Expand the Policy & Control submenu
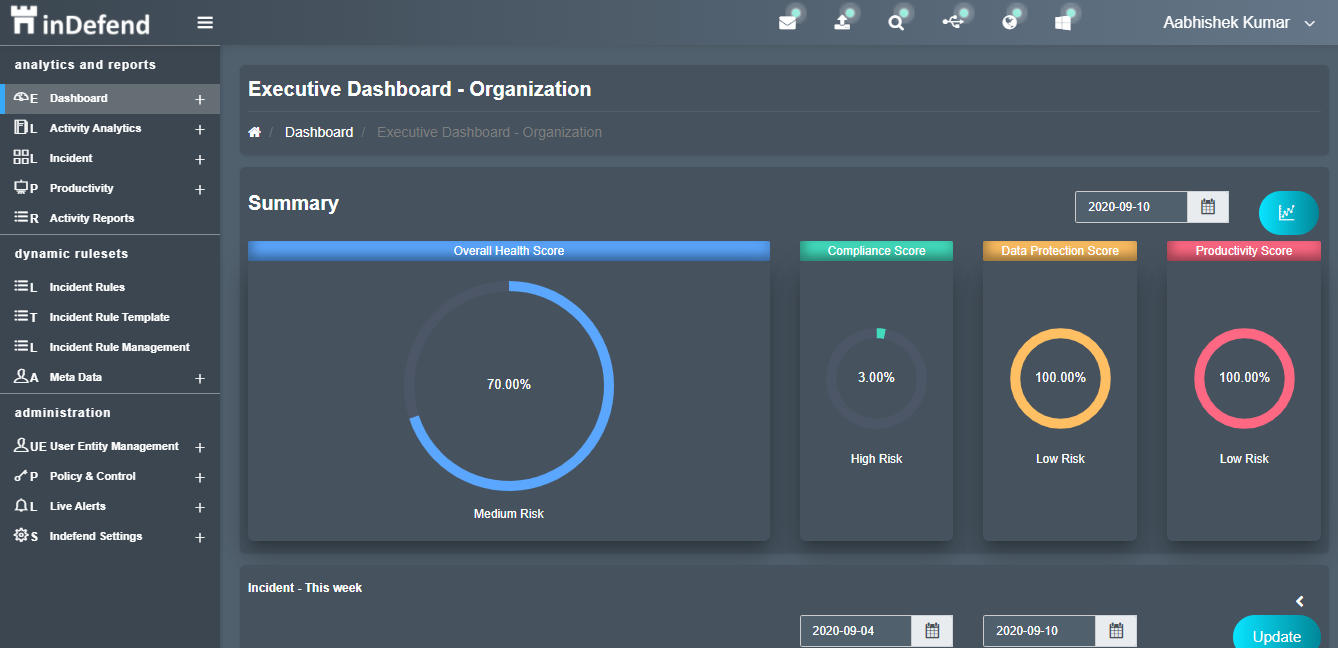This screenshot has width=1338, height=648. 199,478
